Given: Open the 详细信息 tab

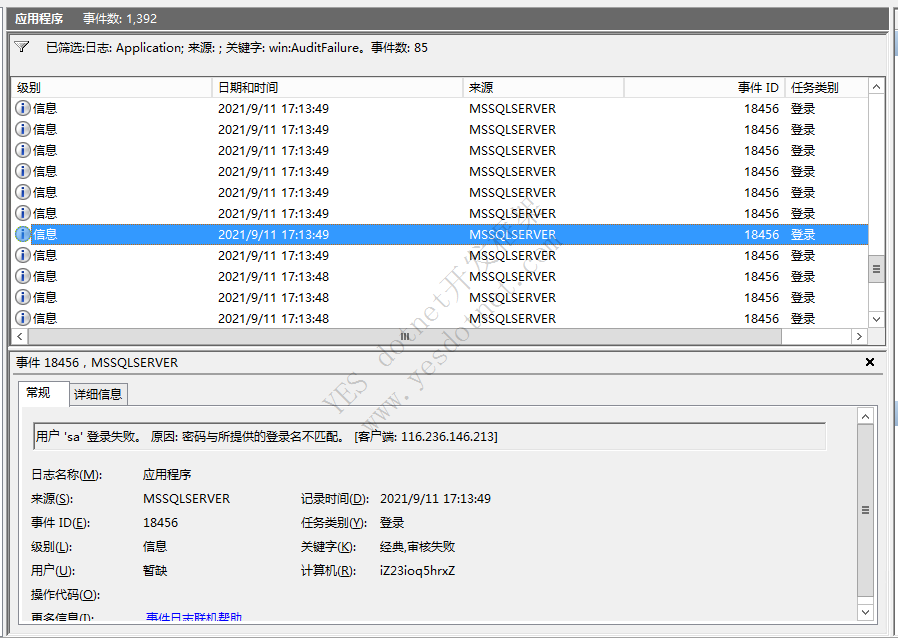Looking at the screenshot, I should click(x=98, y=394).
